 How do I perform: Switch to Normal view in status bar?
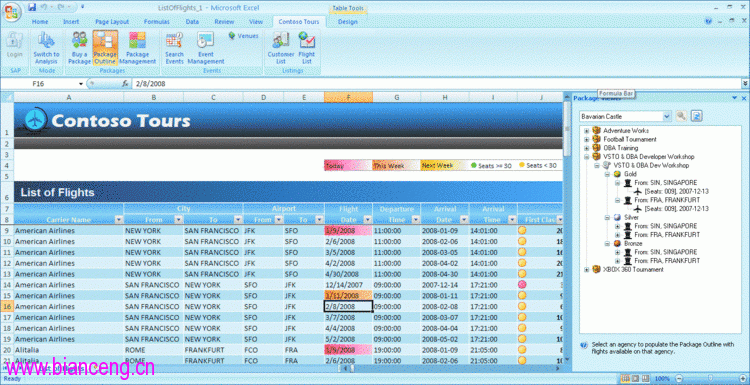tap(626, 379)
